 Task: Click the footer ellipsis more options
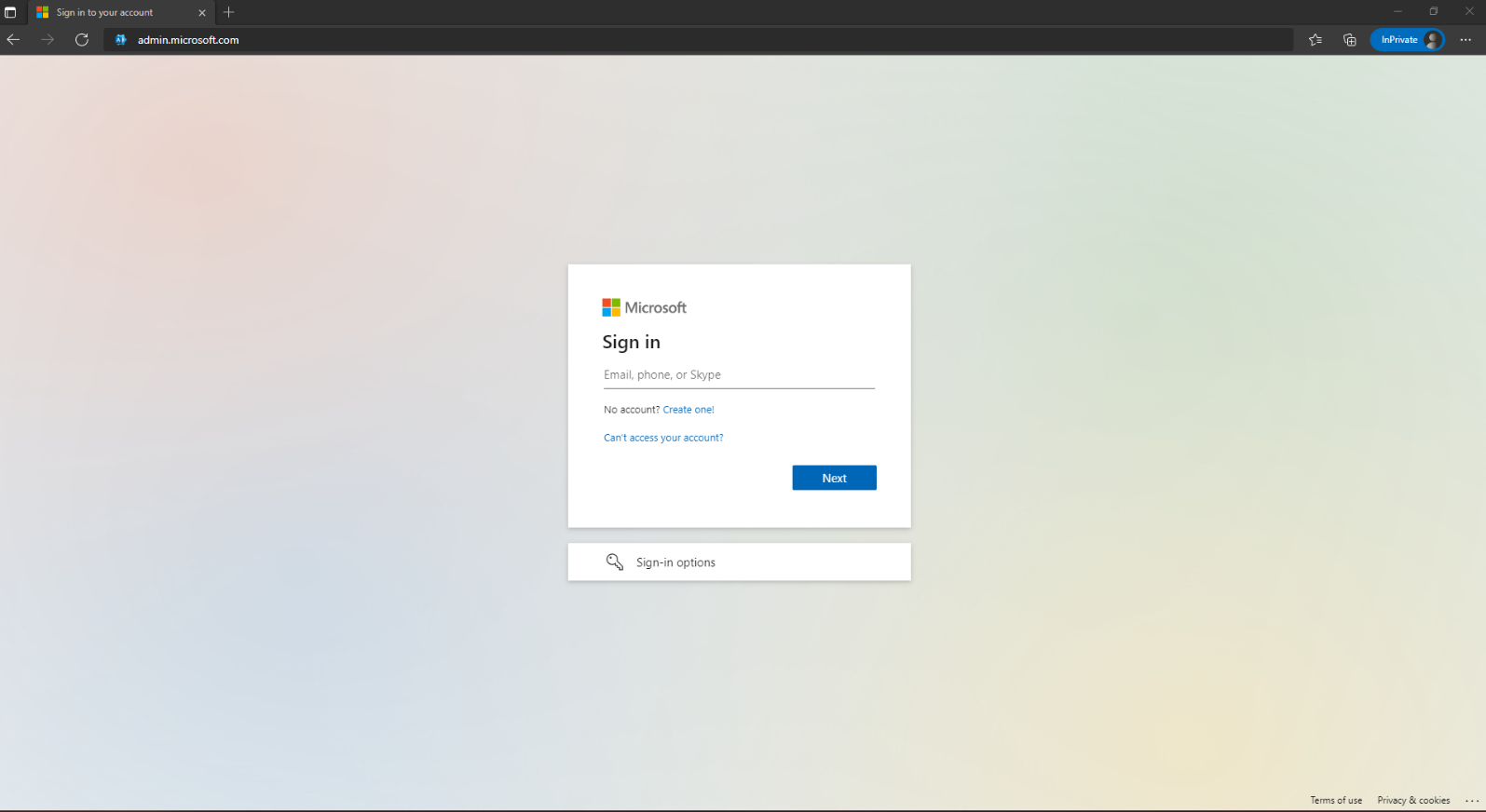point(1472,800)
